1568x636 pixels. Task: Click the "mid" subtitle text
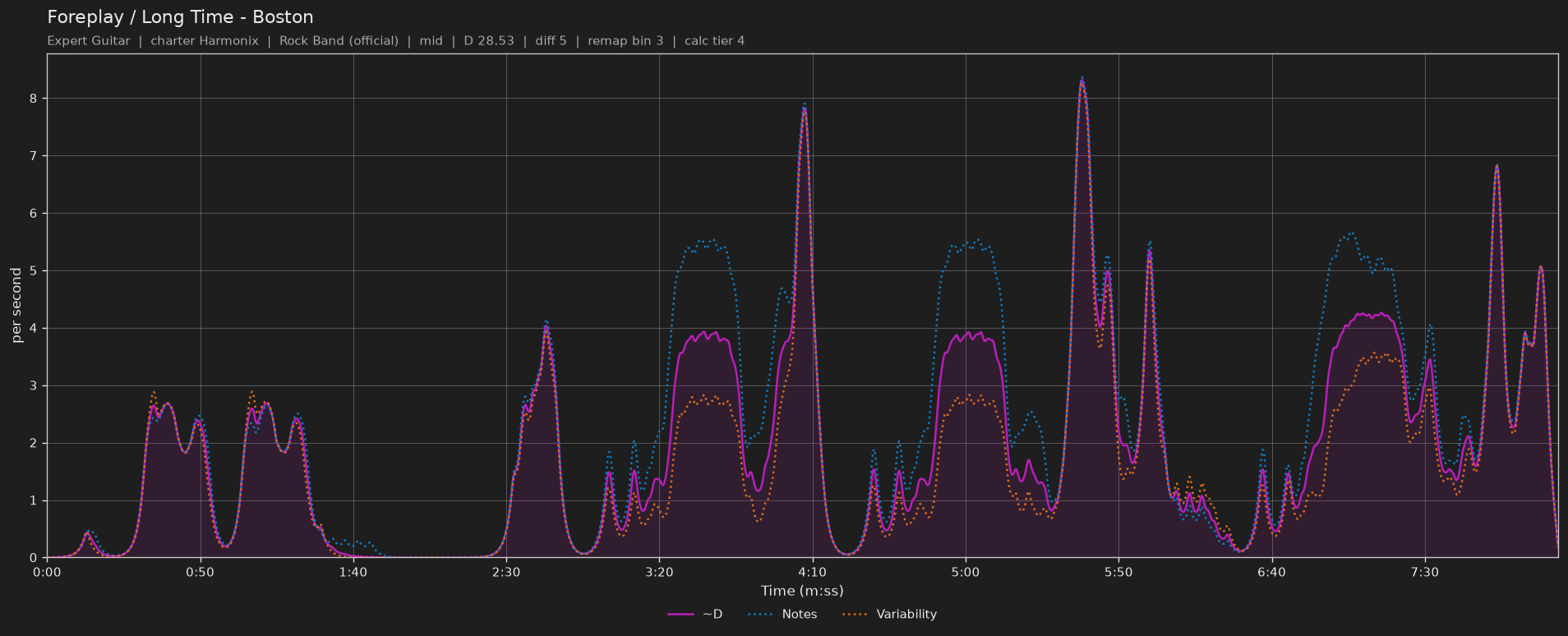click(x=431, y=41)
